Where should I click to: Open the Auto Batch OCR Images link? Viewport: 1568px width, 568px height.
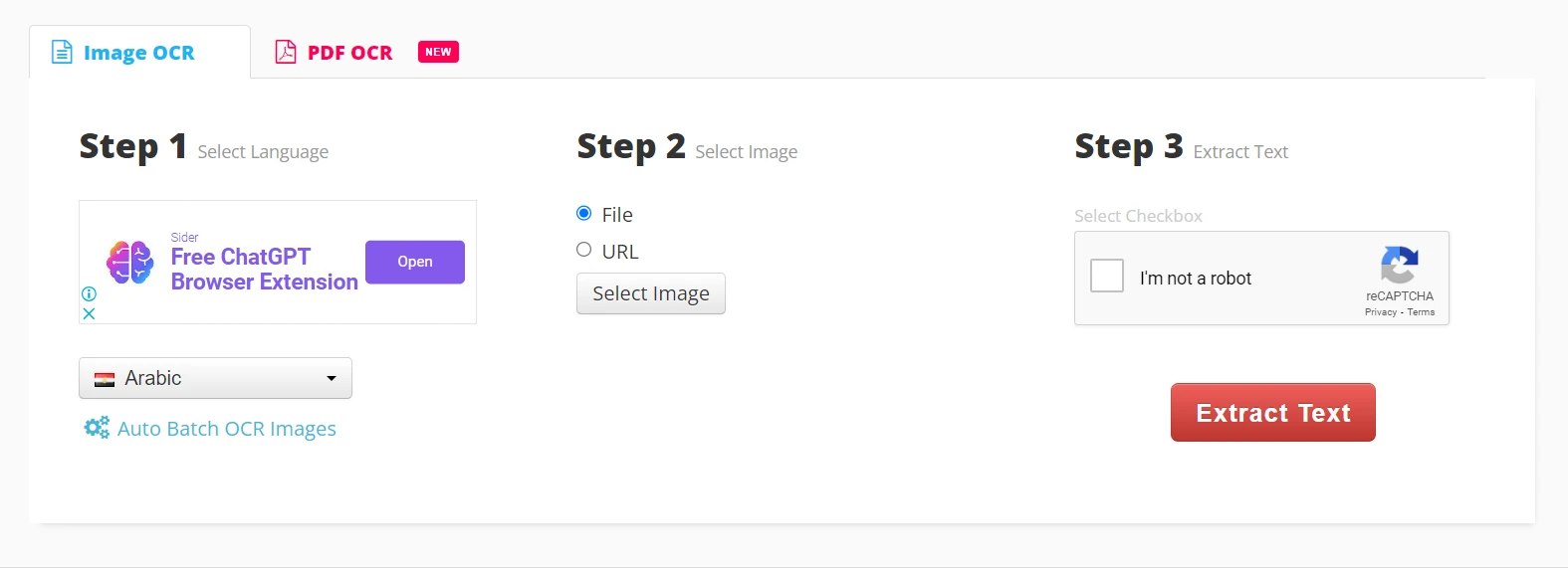pyautogui.click(x=227, y=429)
